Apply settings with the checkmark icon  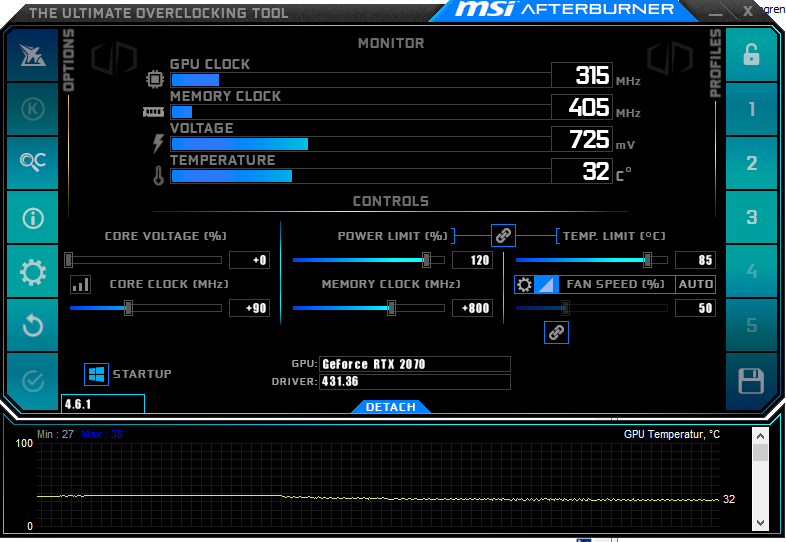coord(33,381)
